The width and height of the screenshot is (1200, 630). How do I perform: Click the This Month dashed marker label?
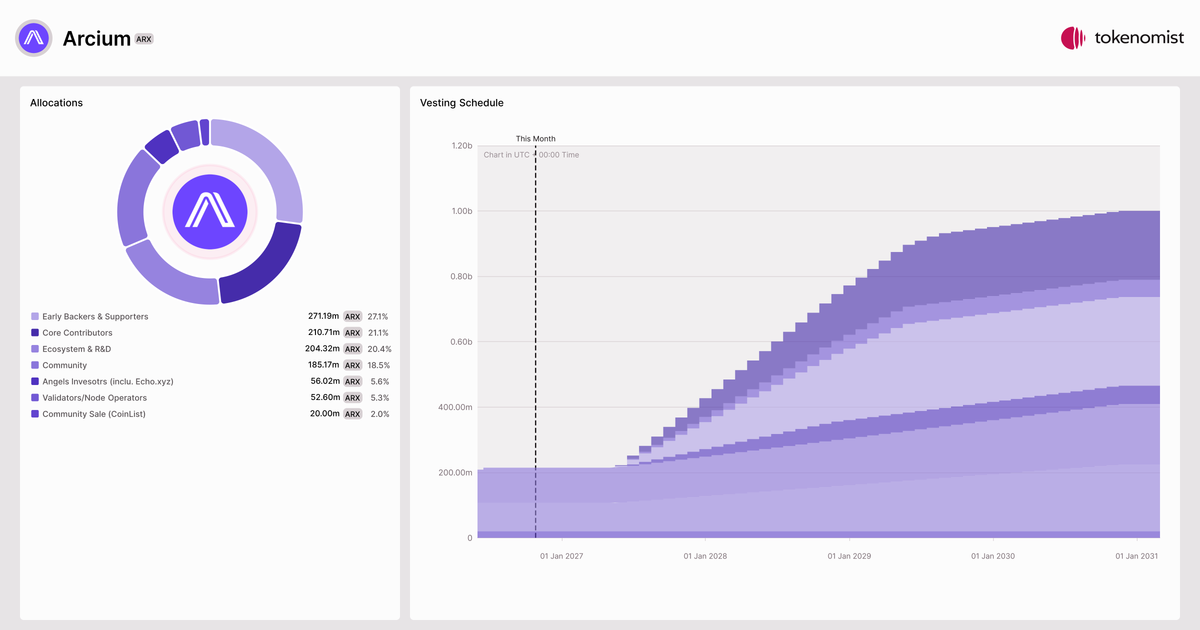coord(536,139)
